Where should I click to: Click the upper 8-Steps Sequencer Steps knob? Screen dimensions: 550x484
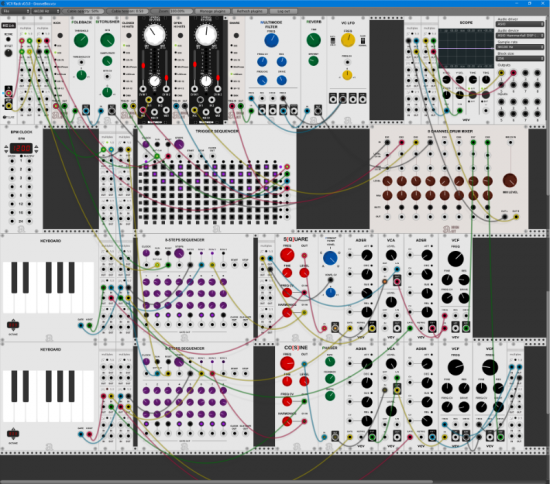[x=179, y=253]
